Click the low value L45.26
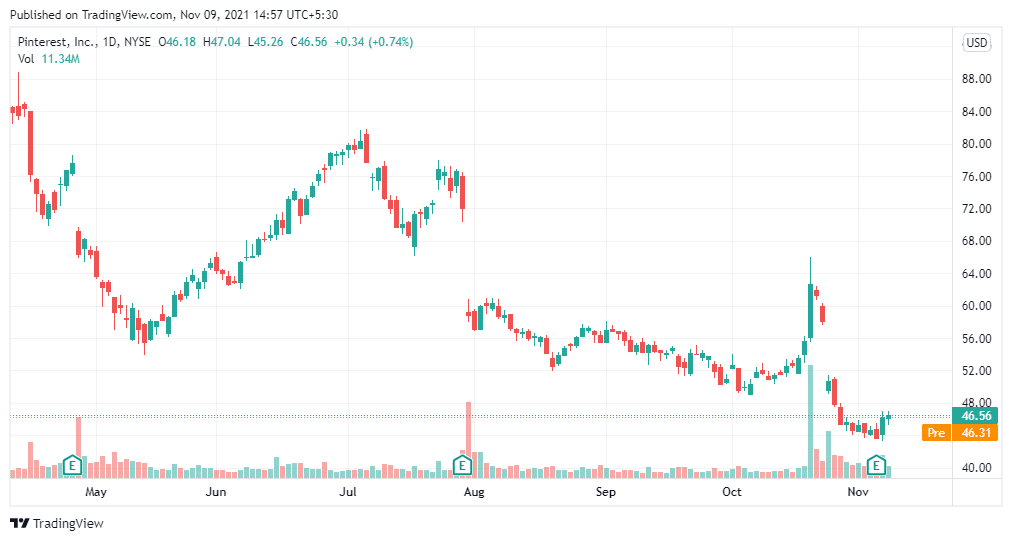The width and height of the screenshot is (1012, 541). pyautogui.click(x=265, y=42)
